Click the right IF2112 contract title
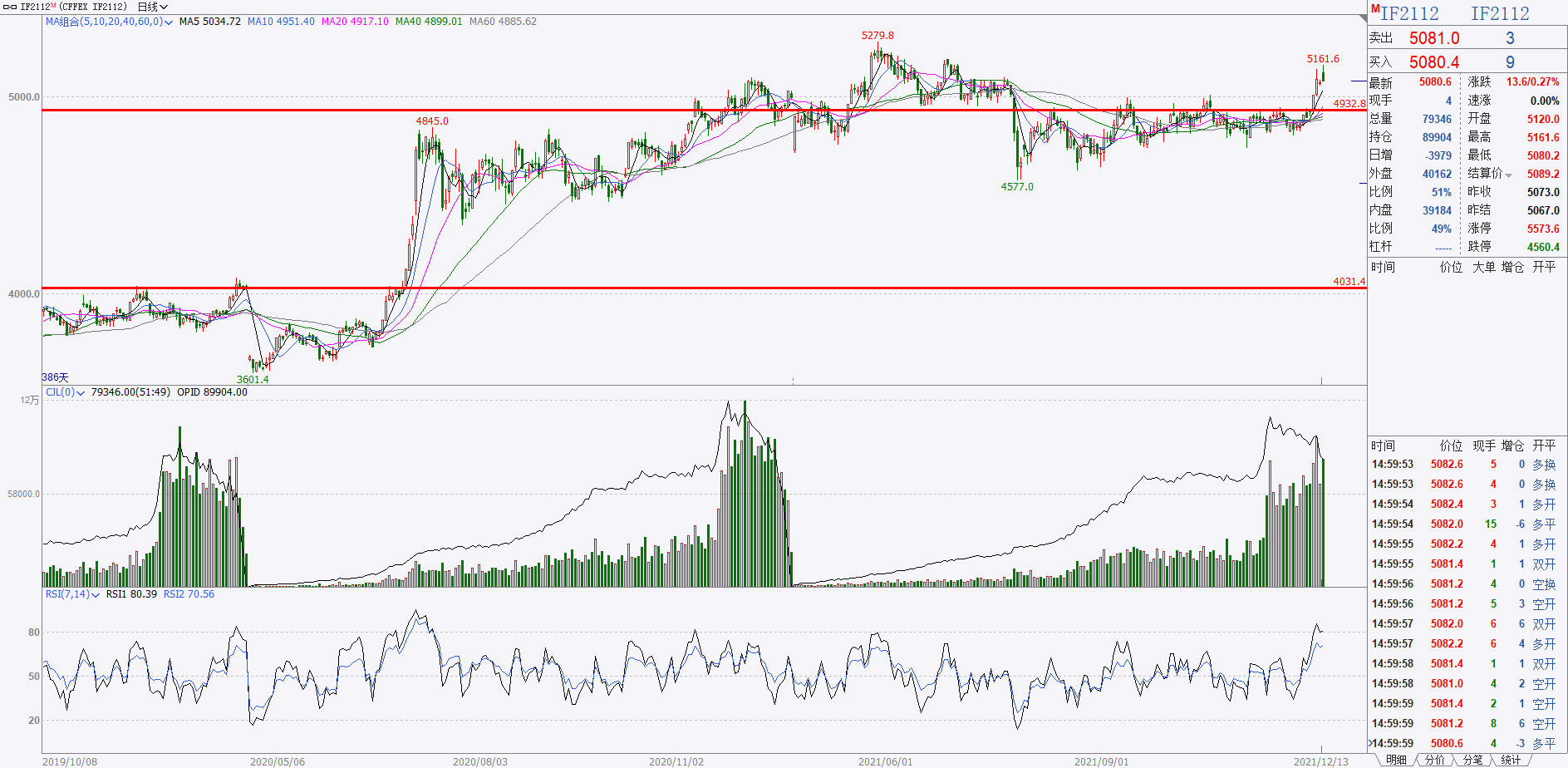The width and height of the screenshot is (1568, 768). [1500, 13]
